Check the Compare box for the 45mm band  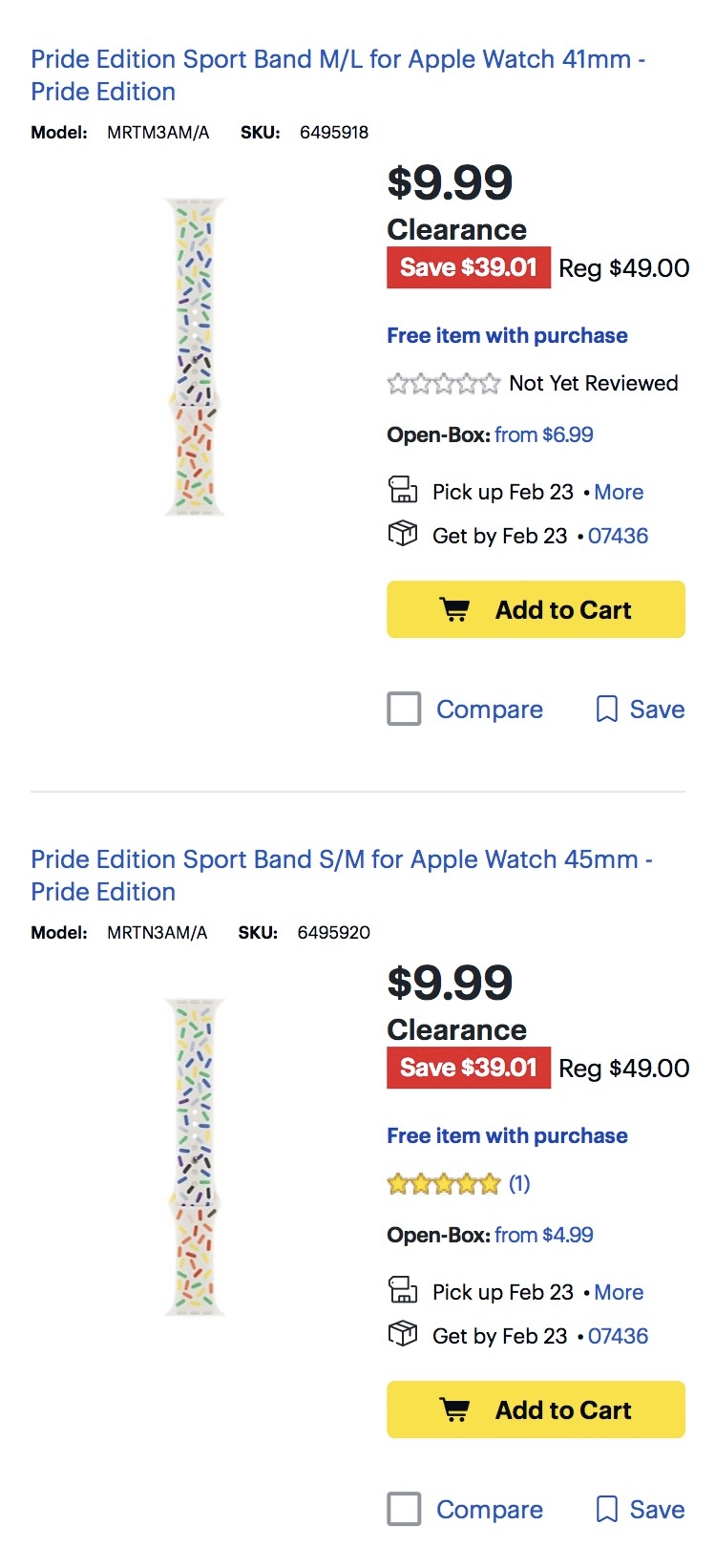(x=404, y=1510)
